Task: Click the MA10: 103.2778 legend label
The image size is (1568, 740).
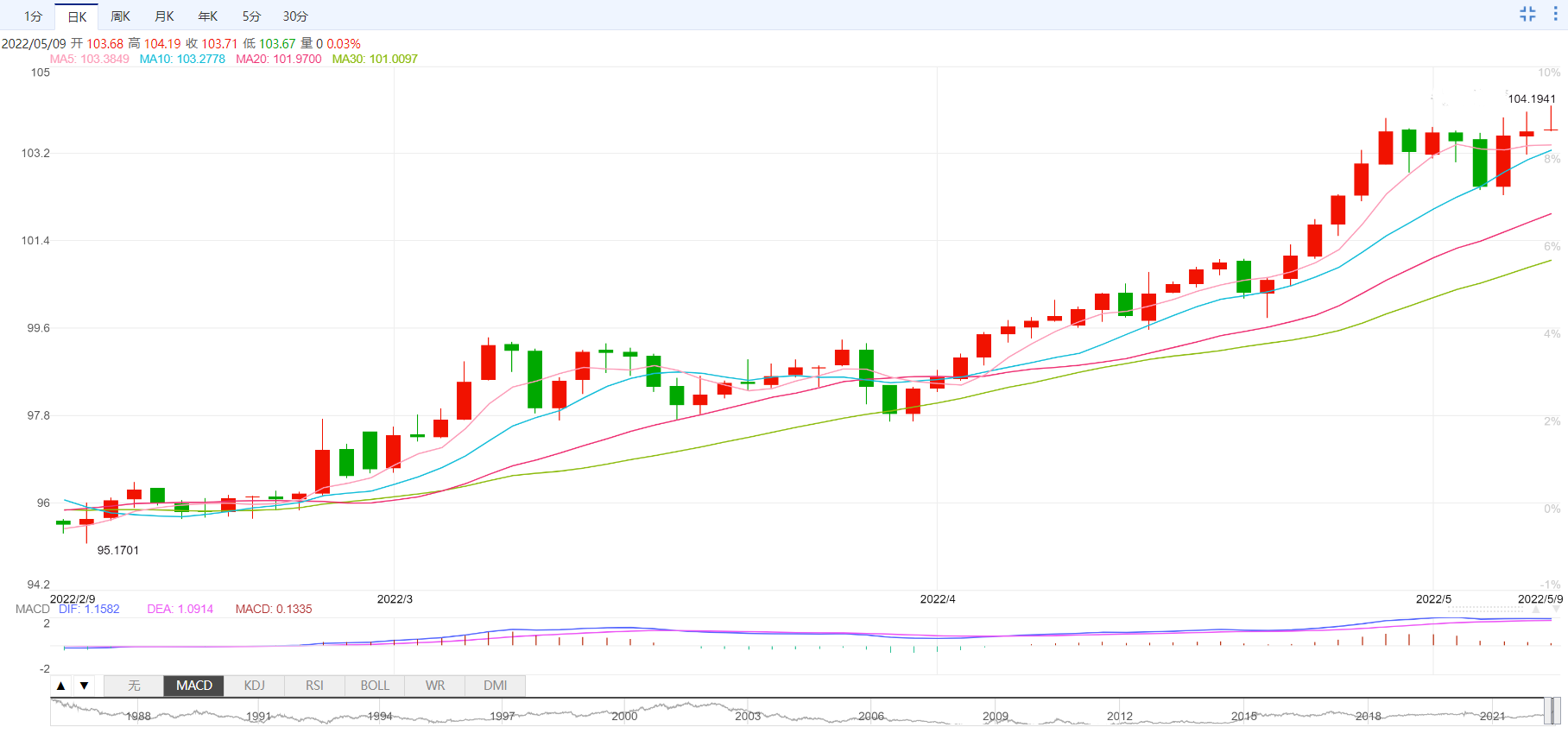Action: pos(182,59)
